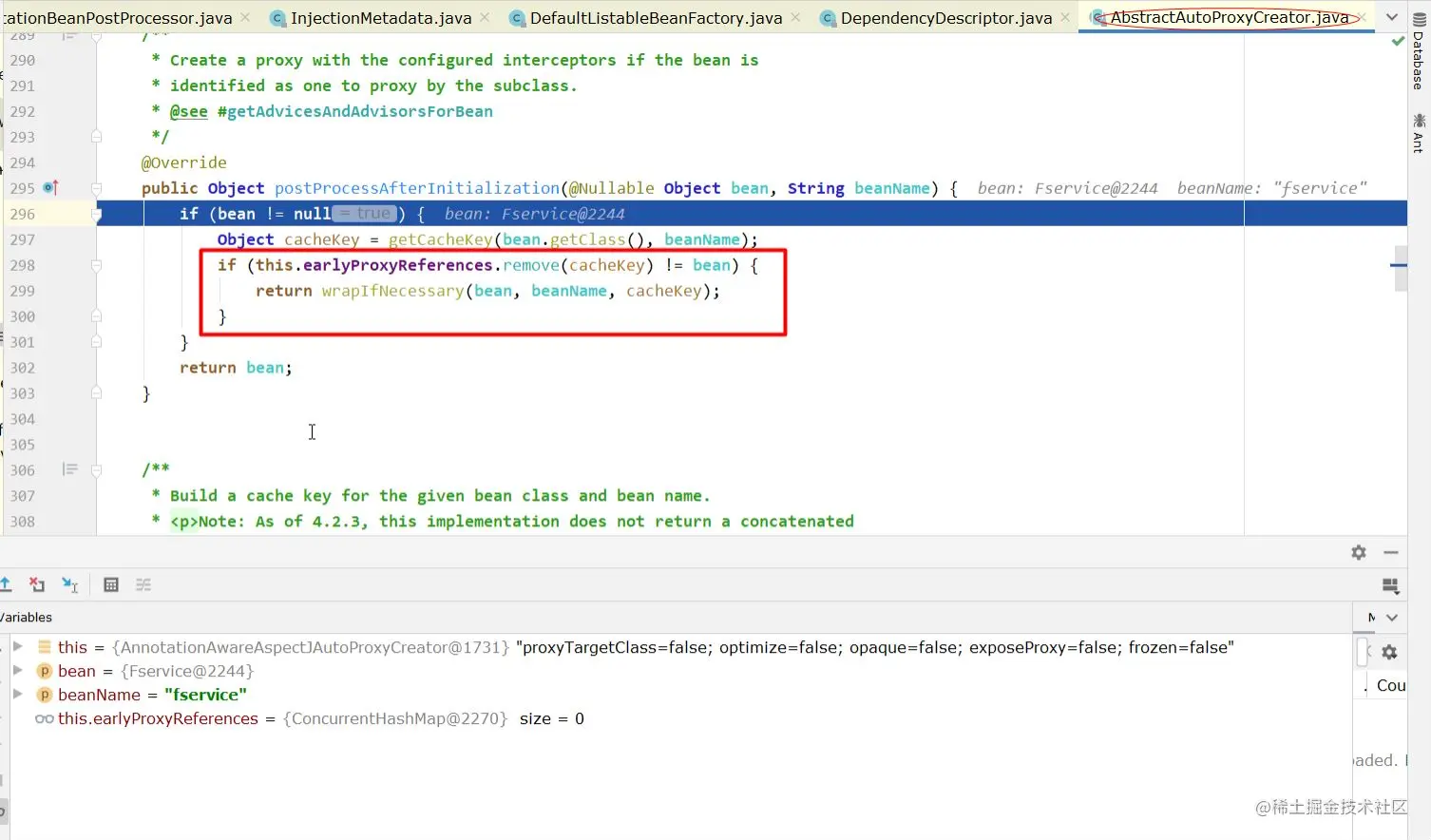Click the postProcessAfterInitialization method name

coord(417,188)
